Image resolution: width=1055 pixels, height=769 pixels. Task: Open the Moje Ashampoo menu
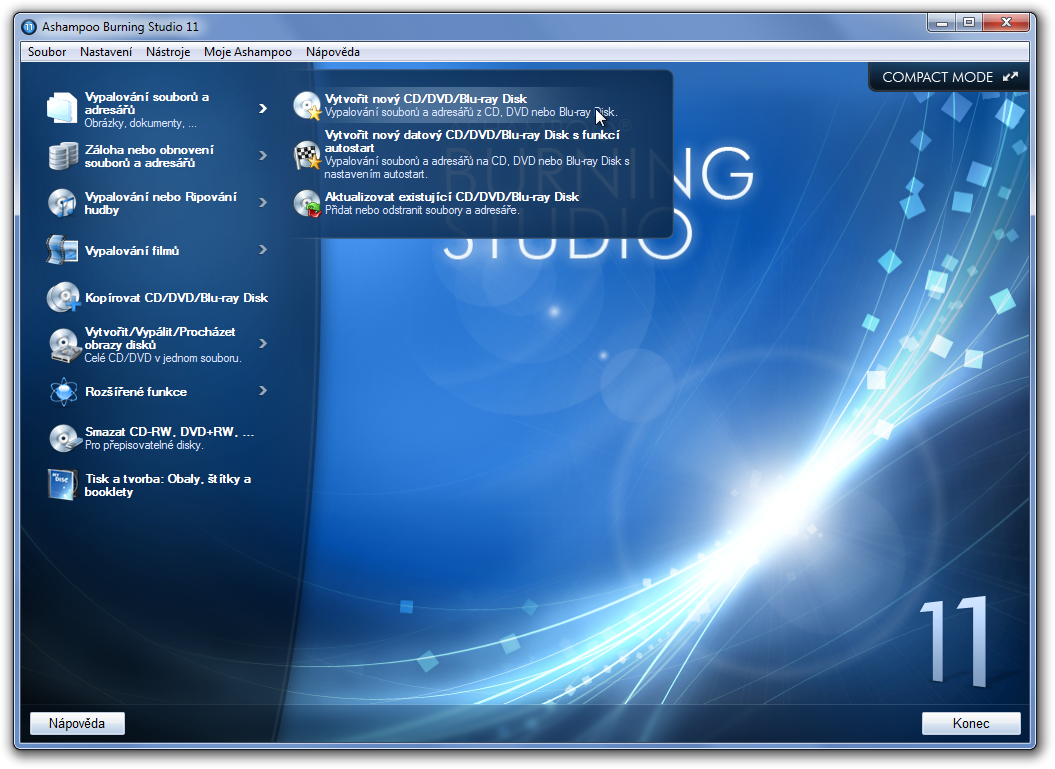click(x=248, y=52)
